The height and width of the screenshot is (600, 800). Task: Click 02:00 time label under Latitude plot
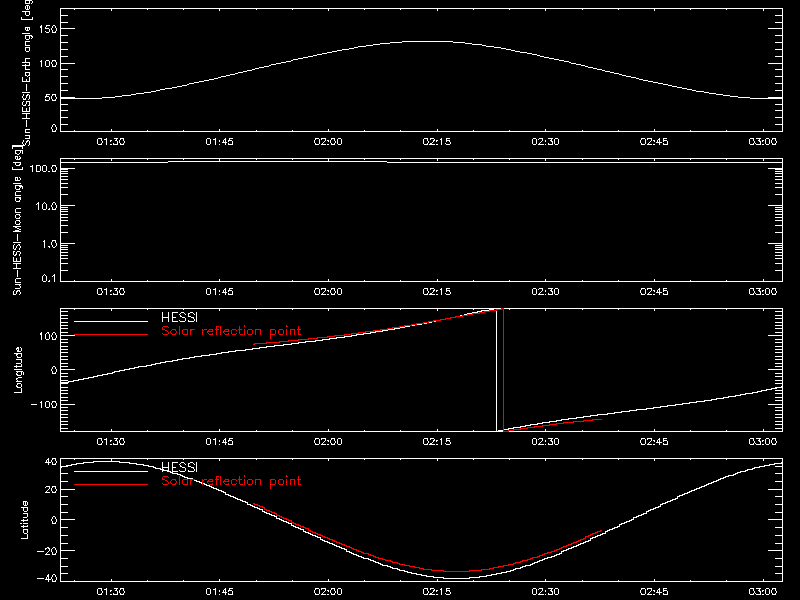(328, 592)
